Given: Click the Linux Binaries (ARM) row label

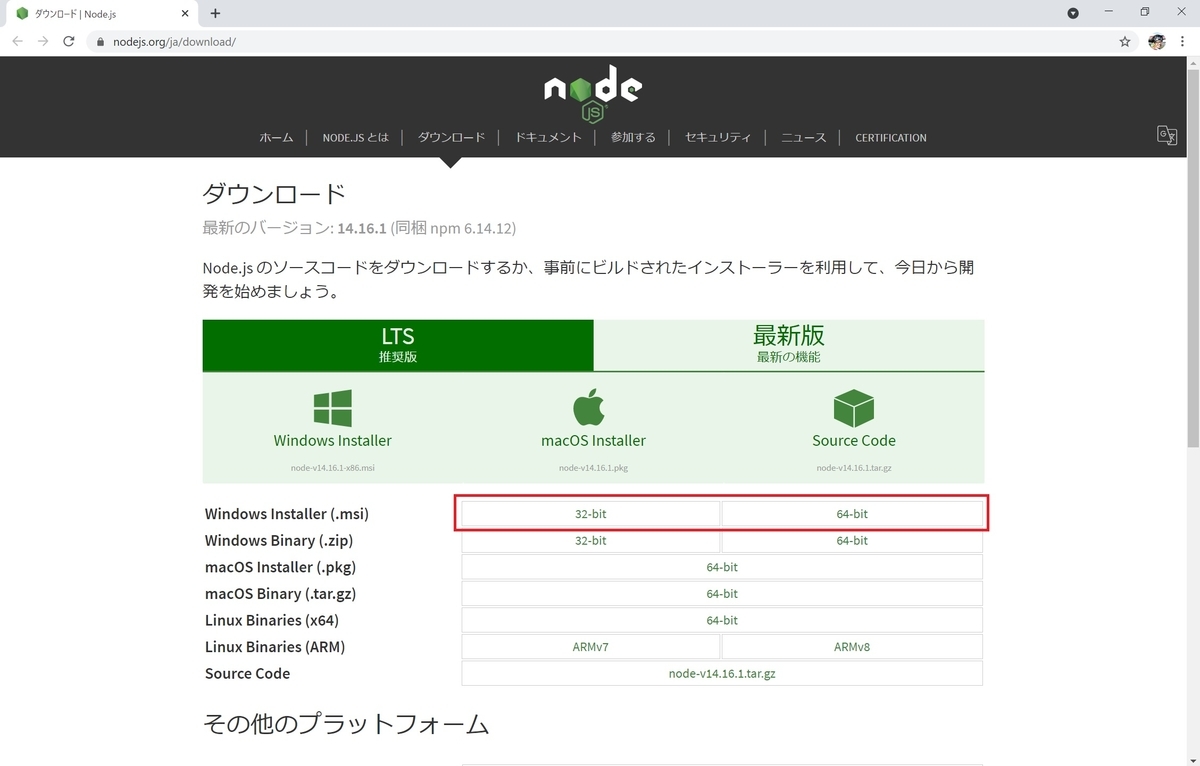Looking at the screenshot, I should click(275, 647).
